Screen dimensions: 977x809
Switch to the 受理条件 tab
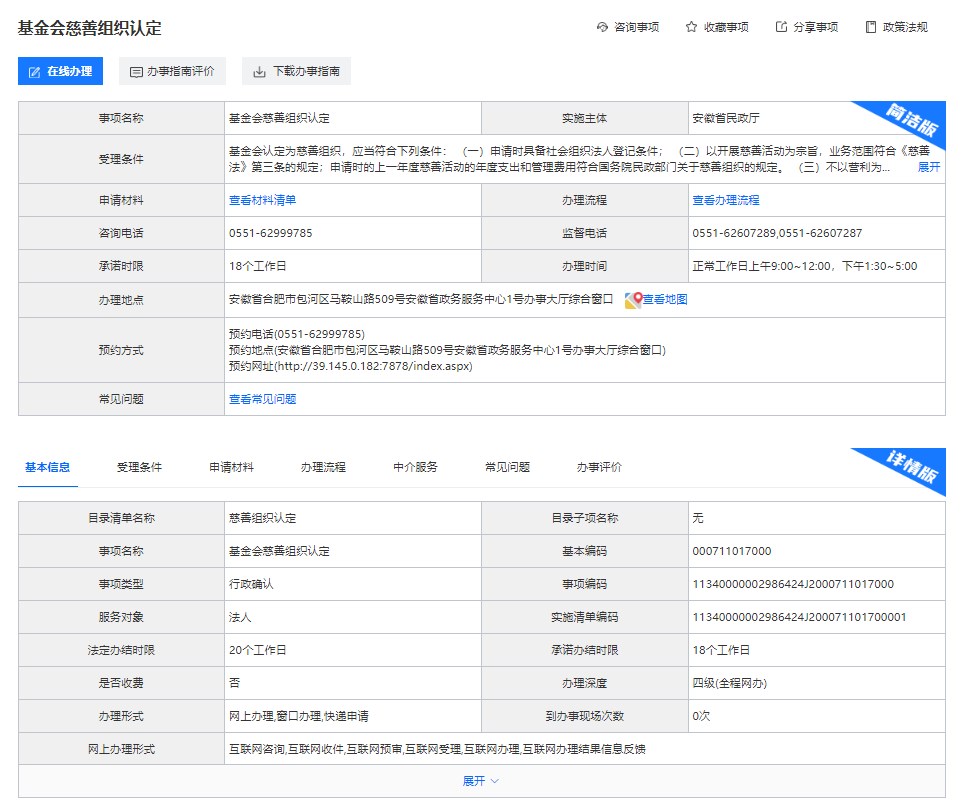tap(139, 467)
